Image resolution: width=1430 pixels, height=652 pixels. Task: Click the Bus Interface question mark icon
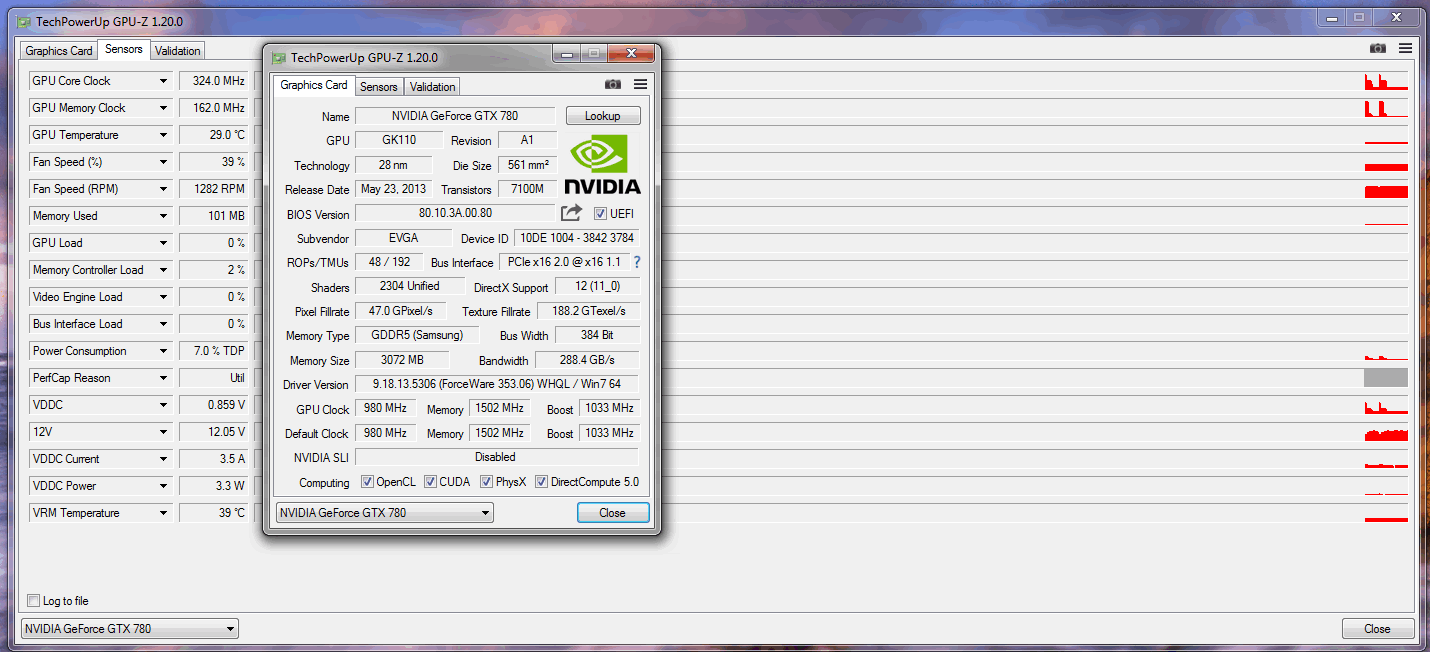(636, 262)
